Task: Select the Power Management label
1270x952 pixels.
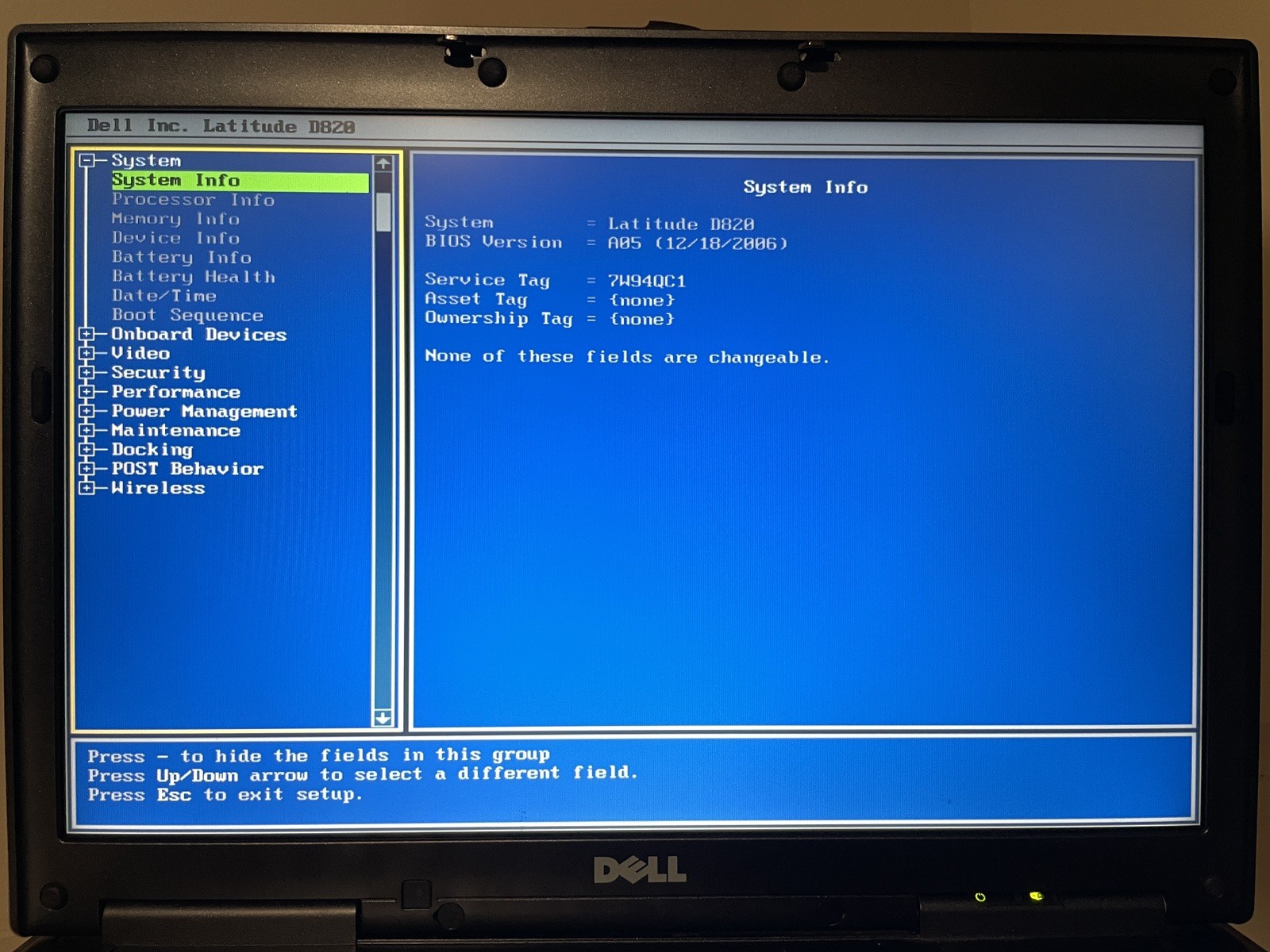Action: (x=205, y=412)
